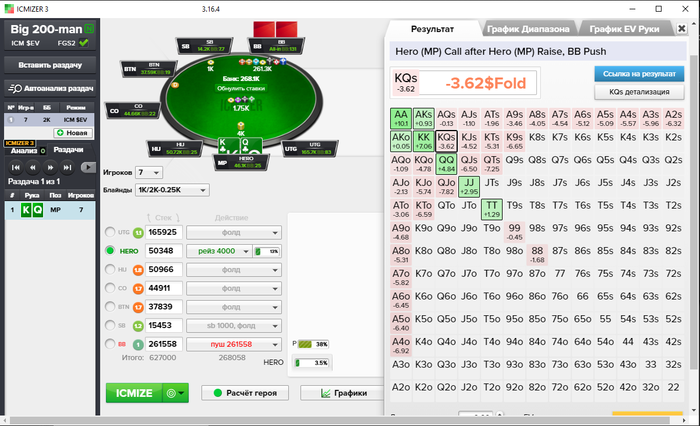This screenshot has width=700, height=426.
Task: Select the HJ radio button
Action: 110,269
